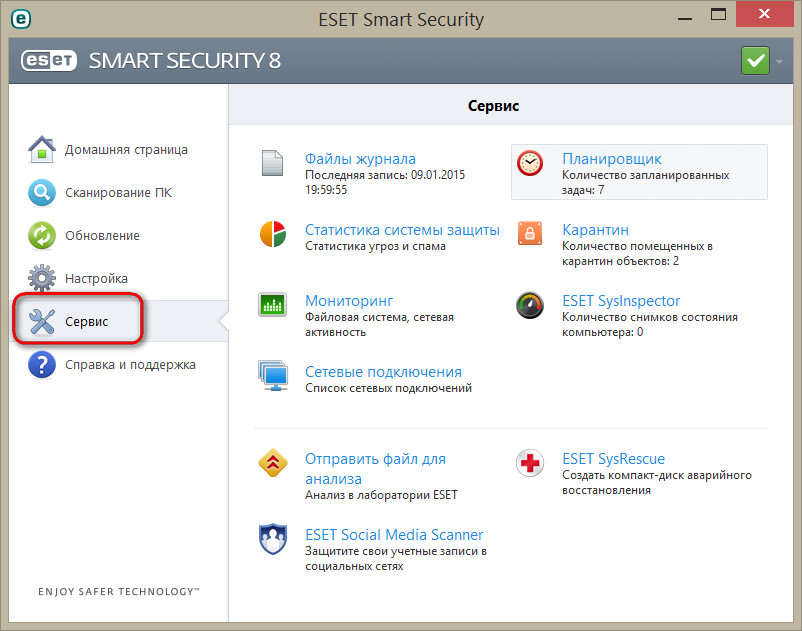The image size is (802, 631).
Task: Click the home icon beside Домашняя страница
Action: pyautogui.click(x=42, y=150)
